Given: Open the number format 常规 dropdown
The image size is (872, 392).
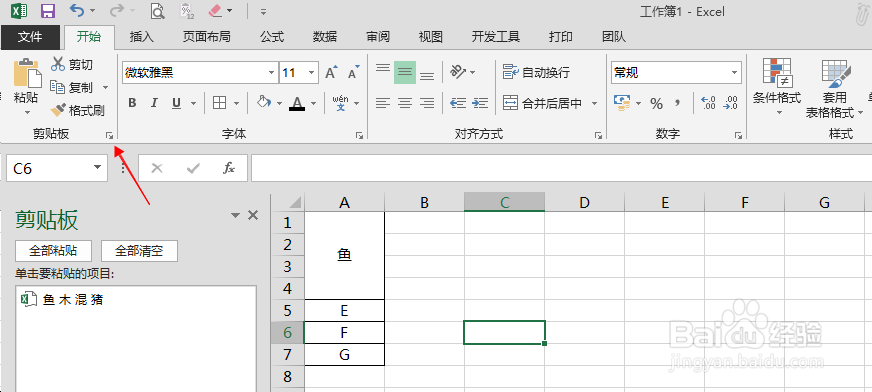Looking at the screenshot, I should pyautogui.click(x=735, y=73).
